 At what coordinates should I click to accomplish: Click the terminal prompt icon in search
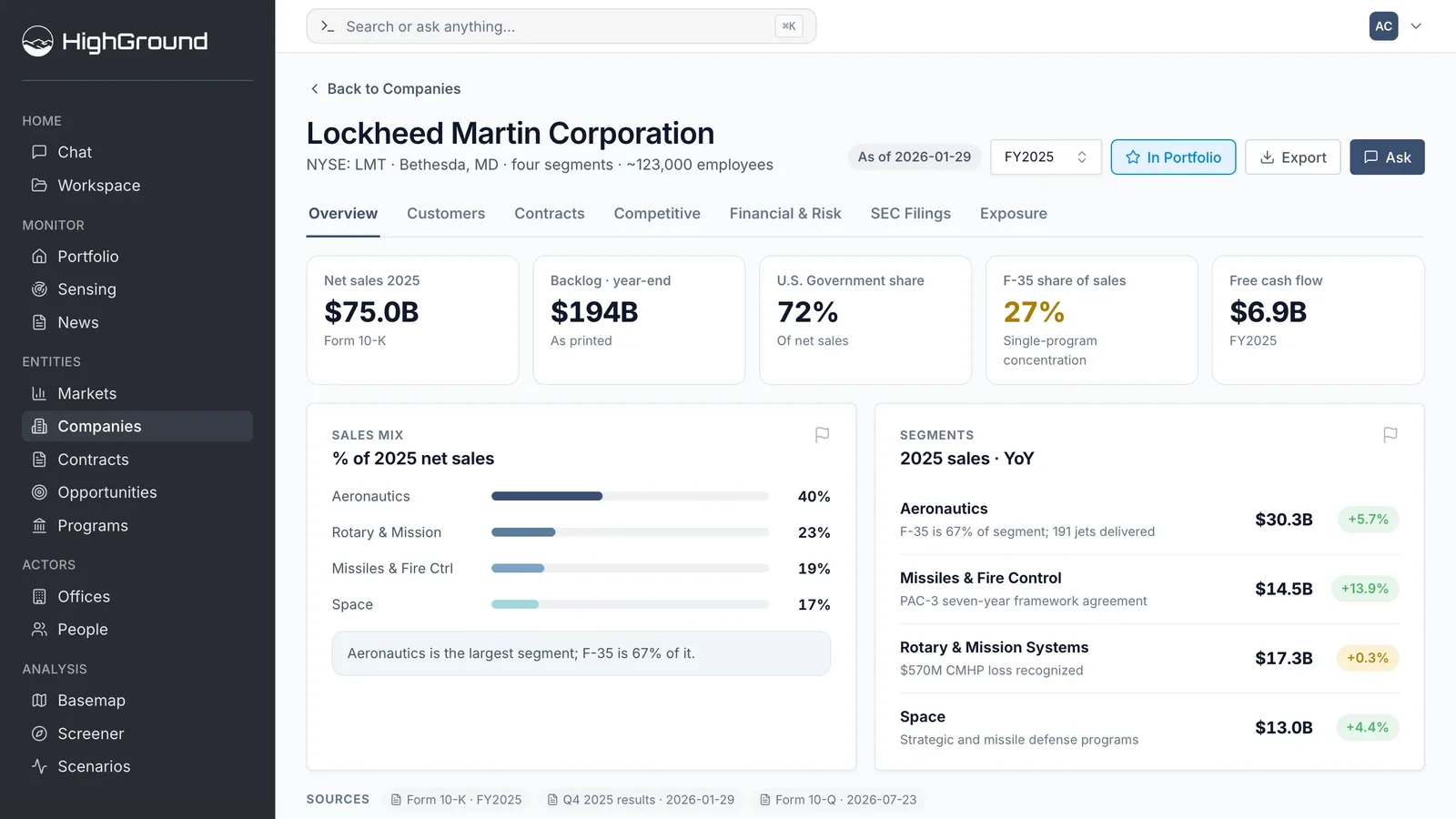(x=328, y=26)
